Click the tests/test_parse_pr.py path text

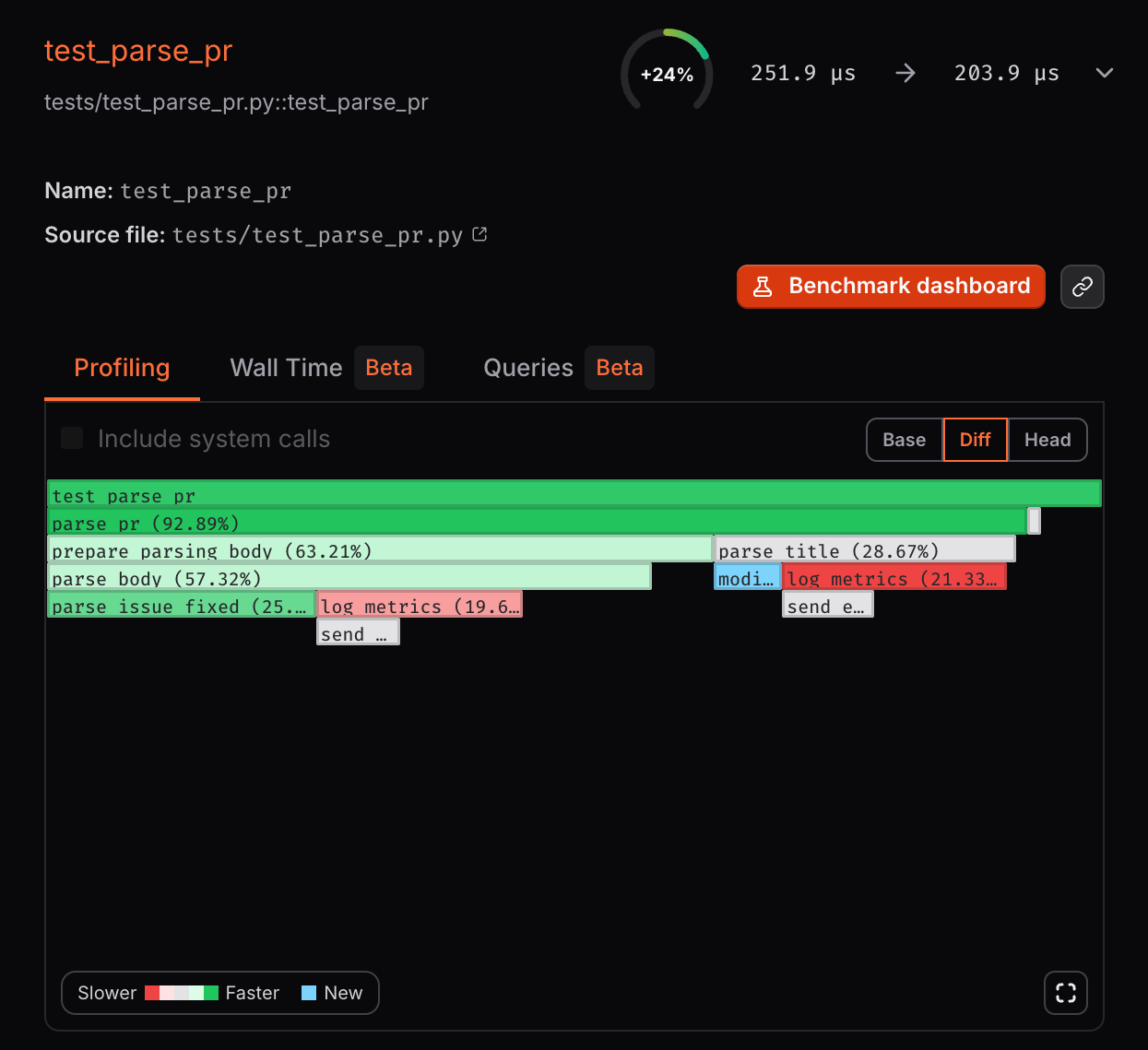click(235, 102)
